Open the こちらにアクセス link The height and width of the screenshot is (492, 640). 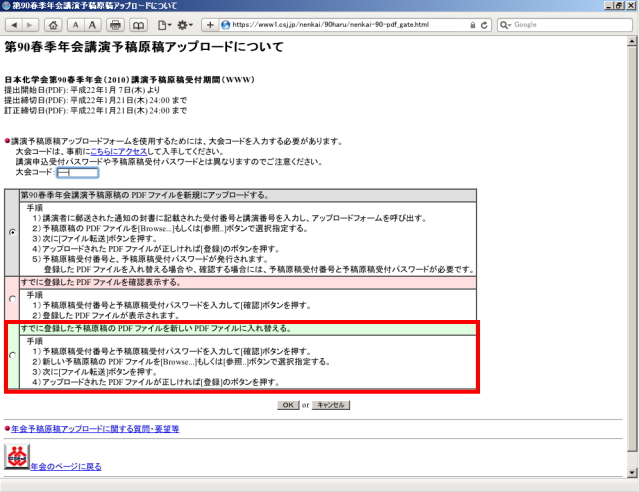(x=118, y=151)
